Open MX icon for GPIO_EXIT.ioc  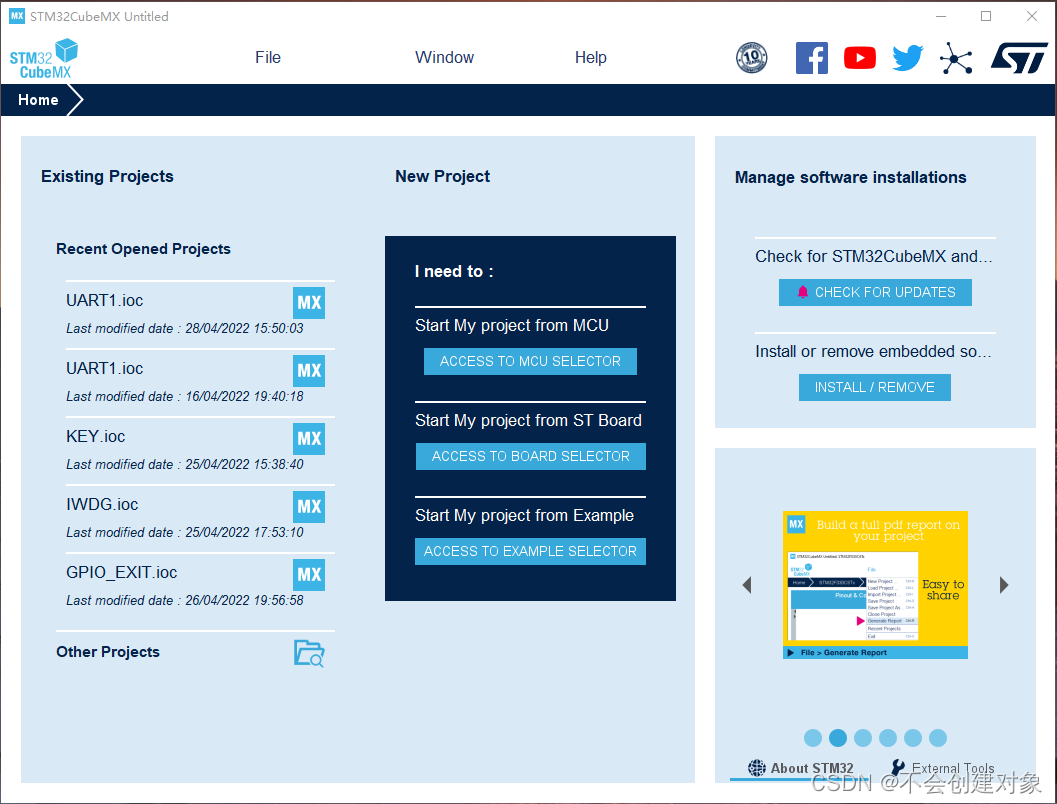[x=309, y=575]
